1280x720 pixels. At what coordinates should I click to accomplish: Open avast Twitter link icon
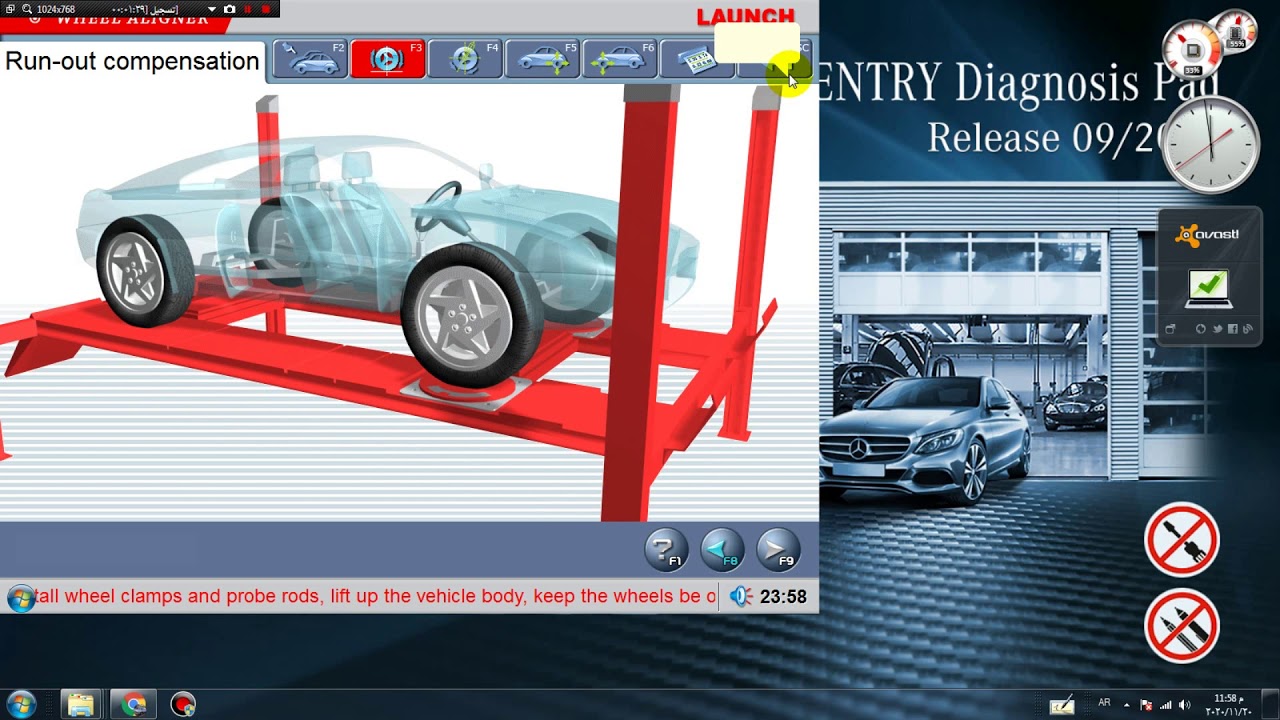[1217, 329]
